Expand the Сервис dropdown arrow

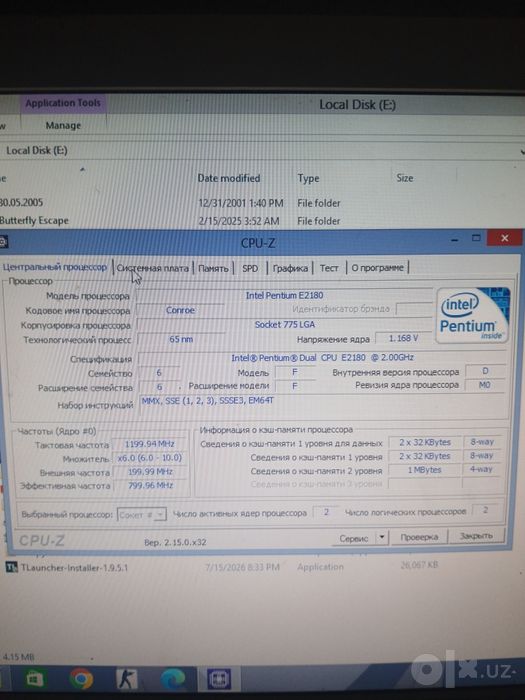382,538
